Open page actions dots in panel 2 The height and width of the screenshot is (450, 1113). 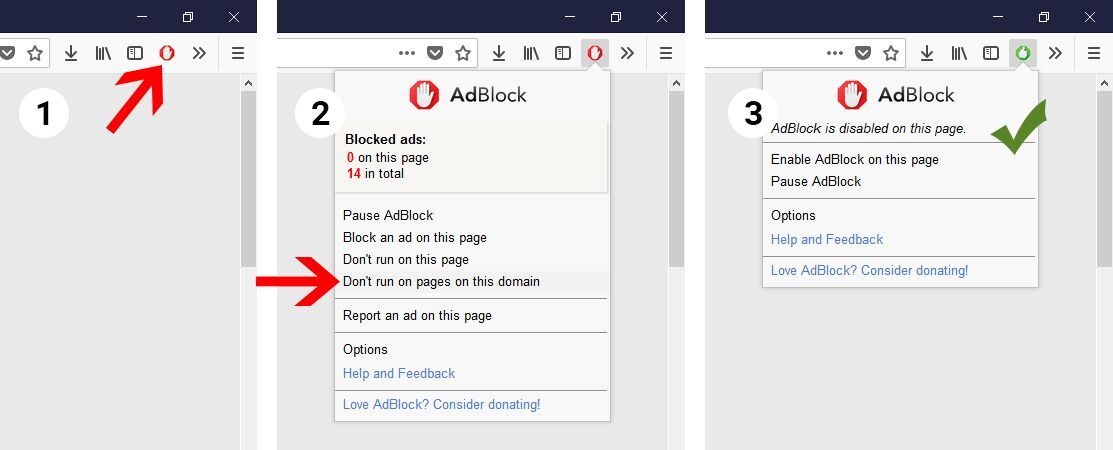407,53
